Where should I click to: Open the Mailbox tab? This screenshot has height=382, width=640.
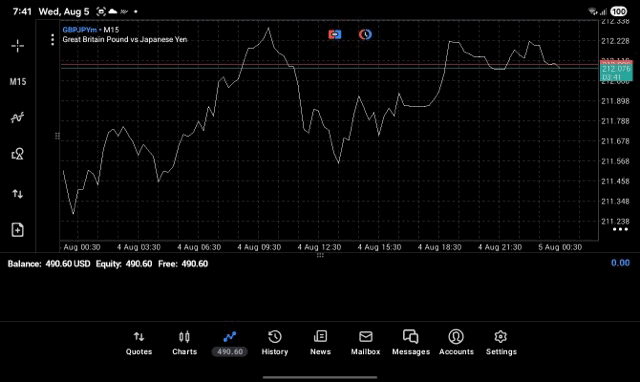[366, 343]
